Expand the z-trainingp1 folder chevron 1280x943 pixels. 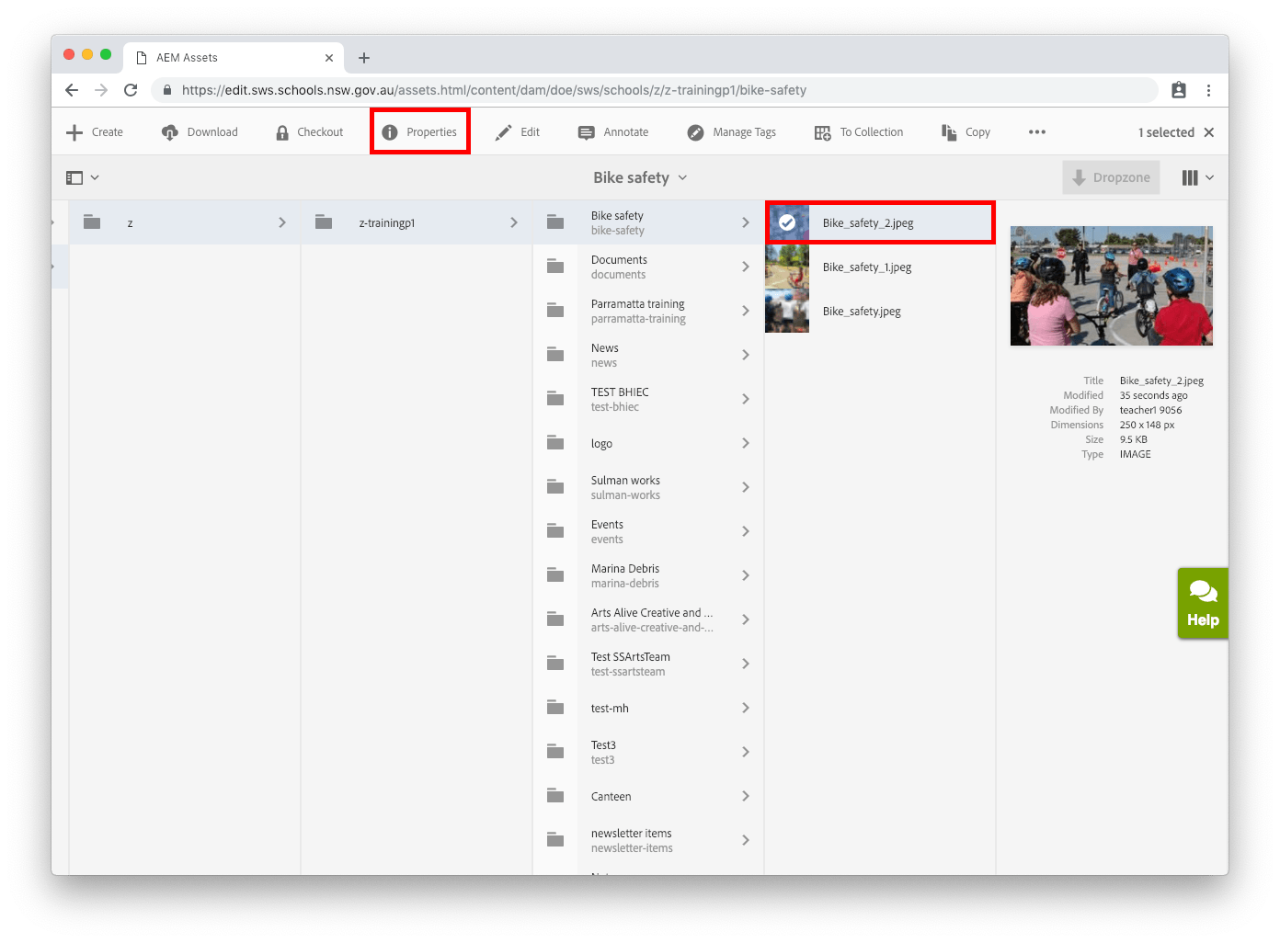514,223
